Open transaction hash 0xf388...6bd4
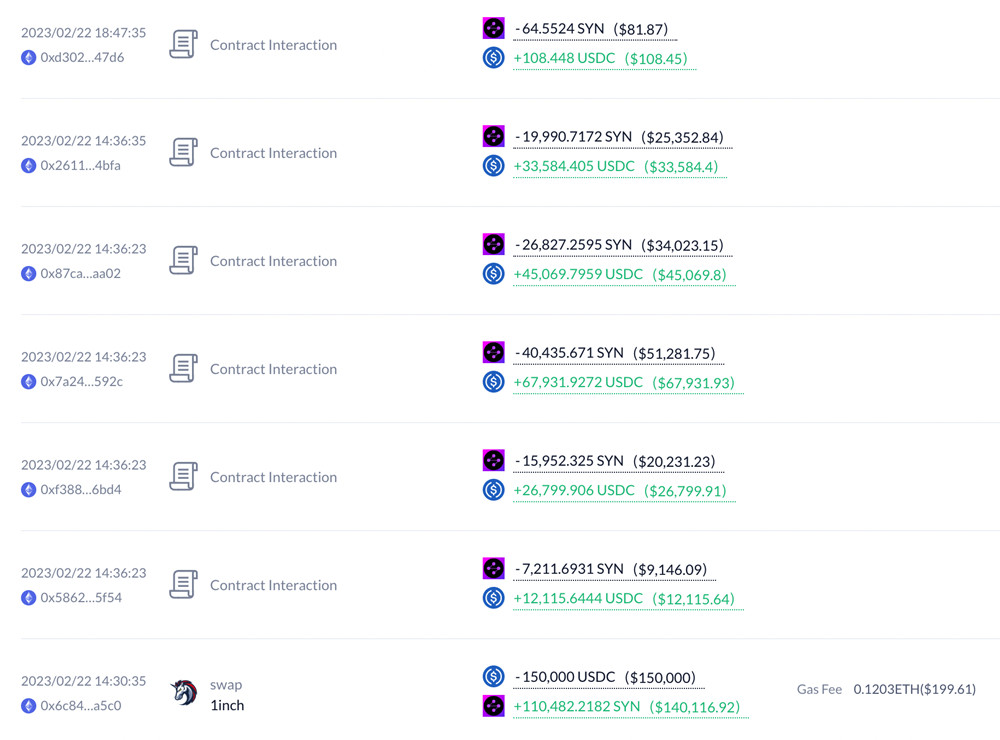The image size is (1000, 740). point(81,489)
